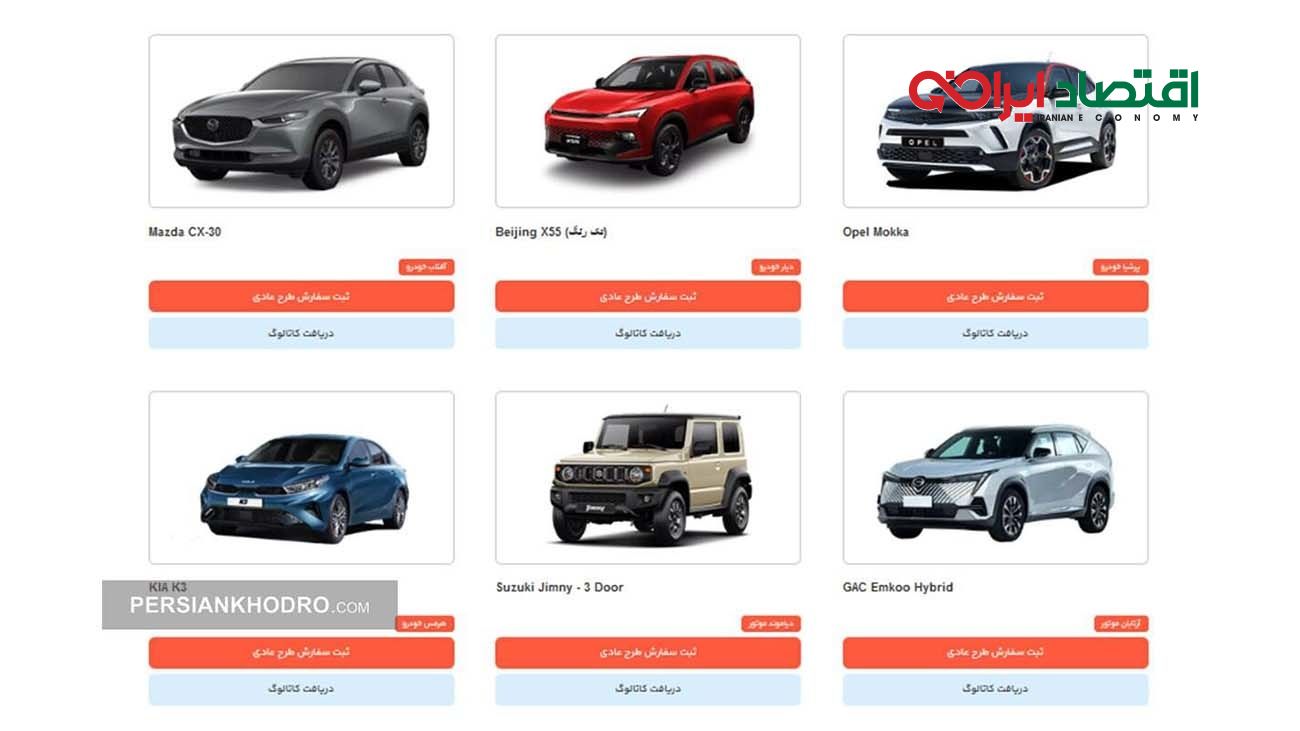Get the Beijing X55 catalog
Screen dimensions: 1300x731
[x=648, y=333]
